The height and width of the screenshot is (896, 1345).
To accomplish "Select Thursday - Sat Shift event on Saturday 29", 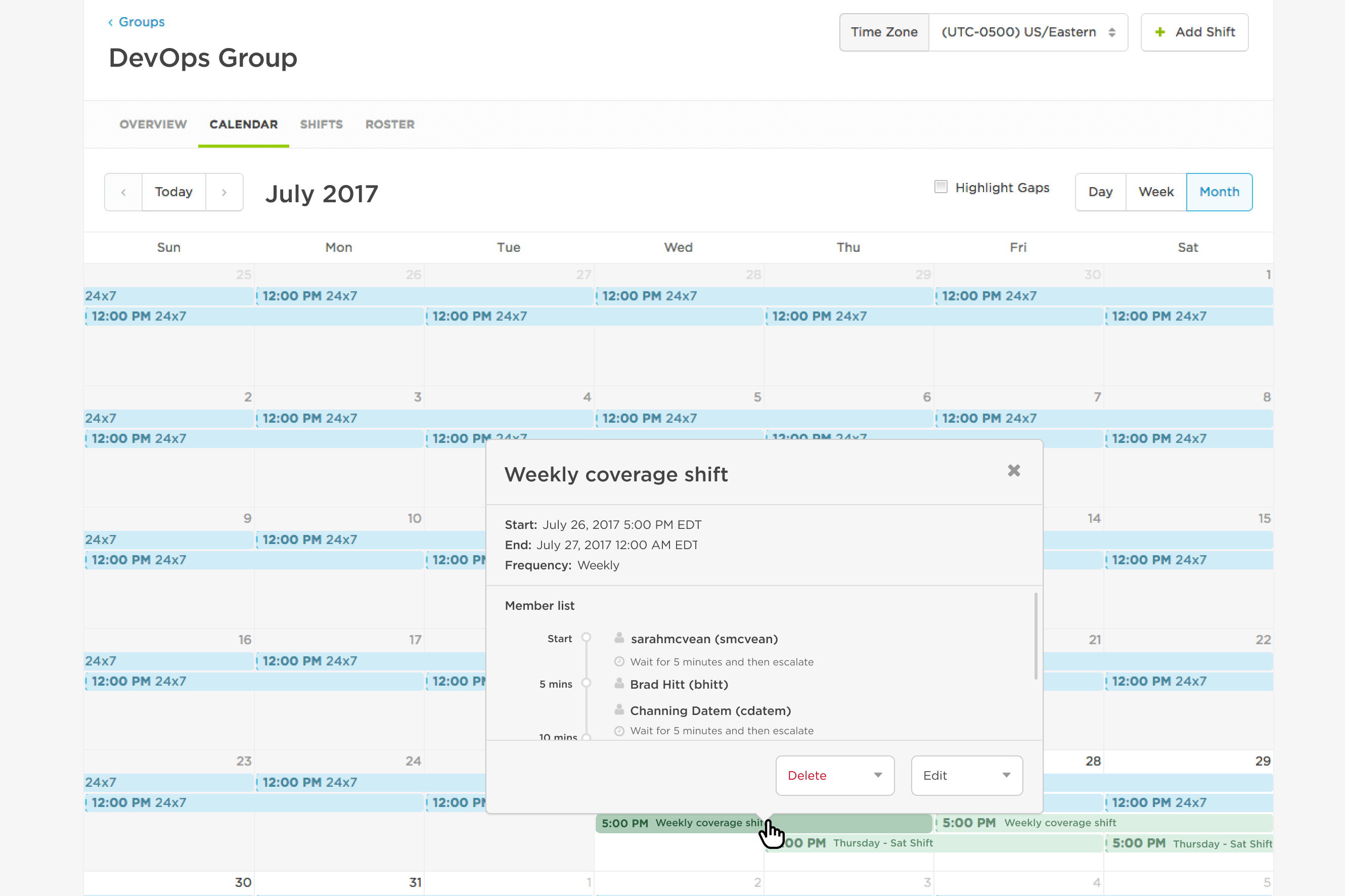I will click(x=1190, y=843).
